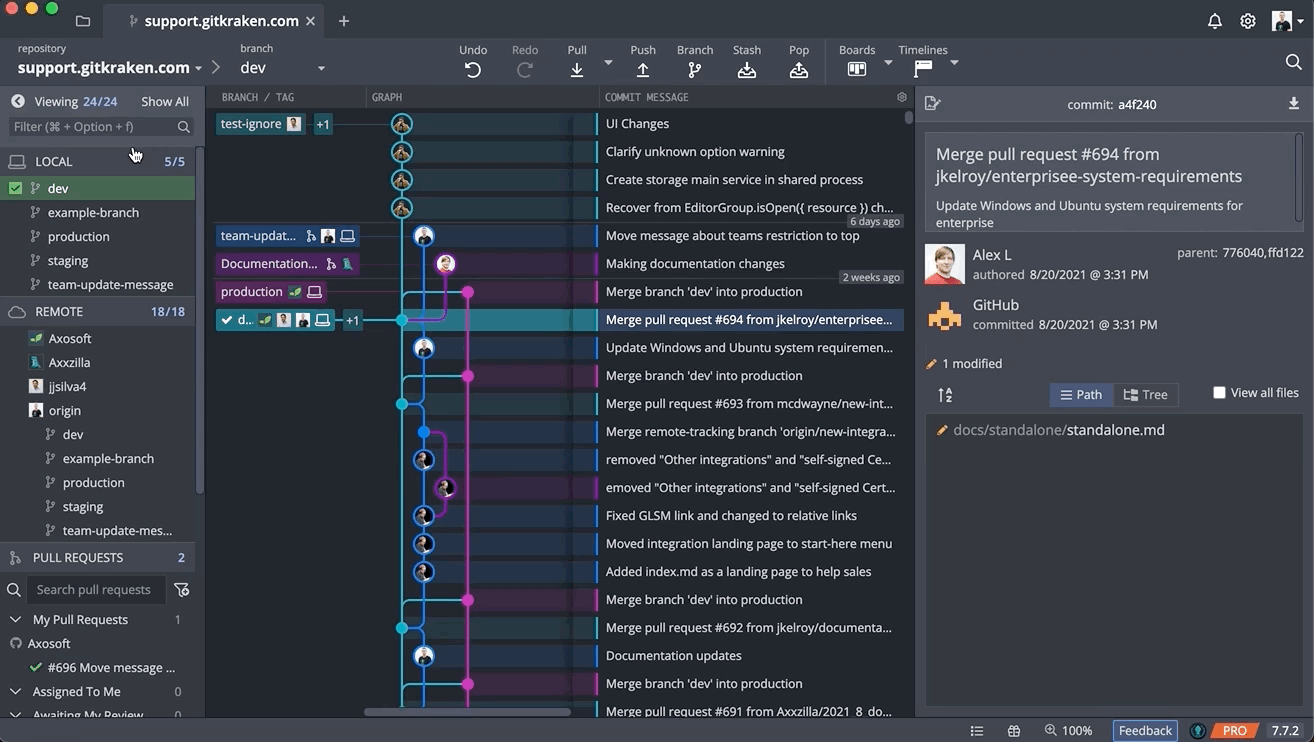1314x742 pixels.
Task: Create a branch using Branch icon
Action: click(x=695, y=70)
